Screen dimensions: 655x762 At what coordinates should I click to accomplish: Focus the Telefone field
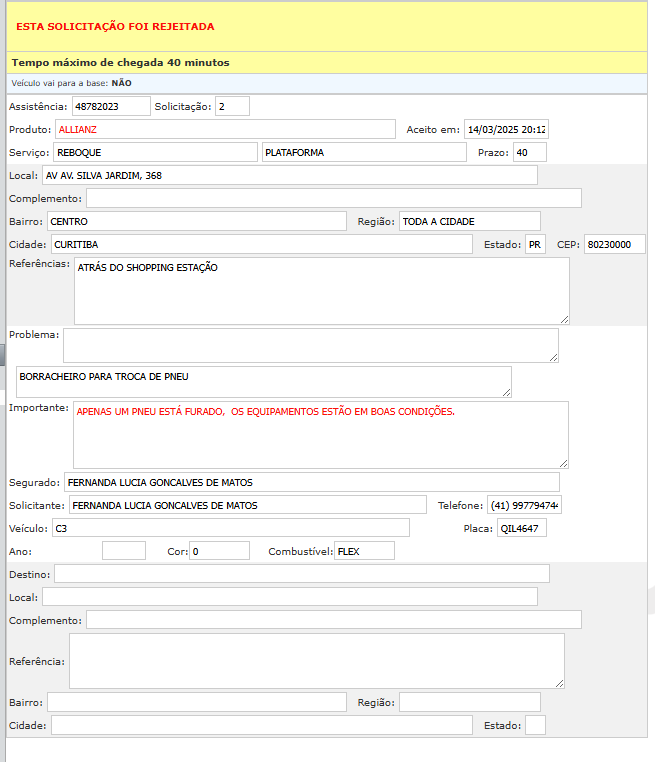click(x=525, y=505)
